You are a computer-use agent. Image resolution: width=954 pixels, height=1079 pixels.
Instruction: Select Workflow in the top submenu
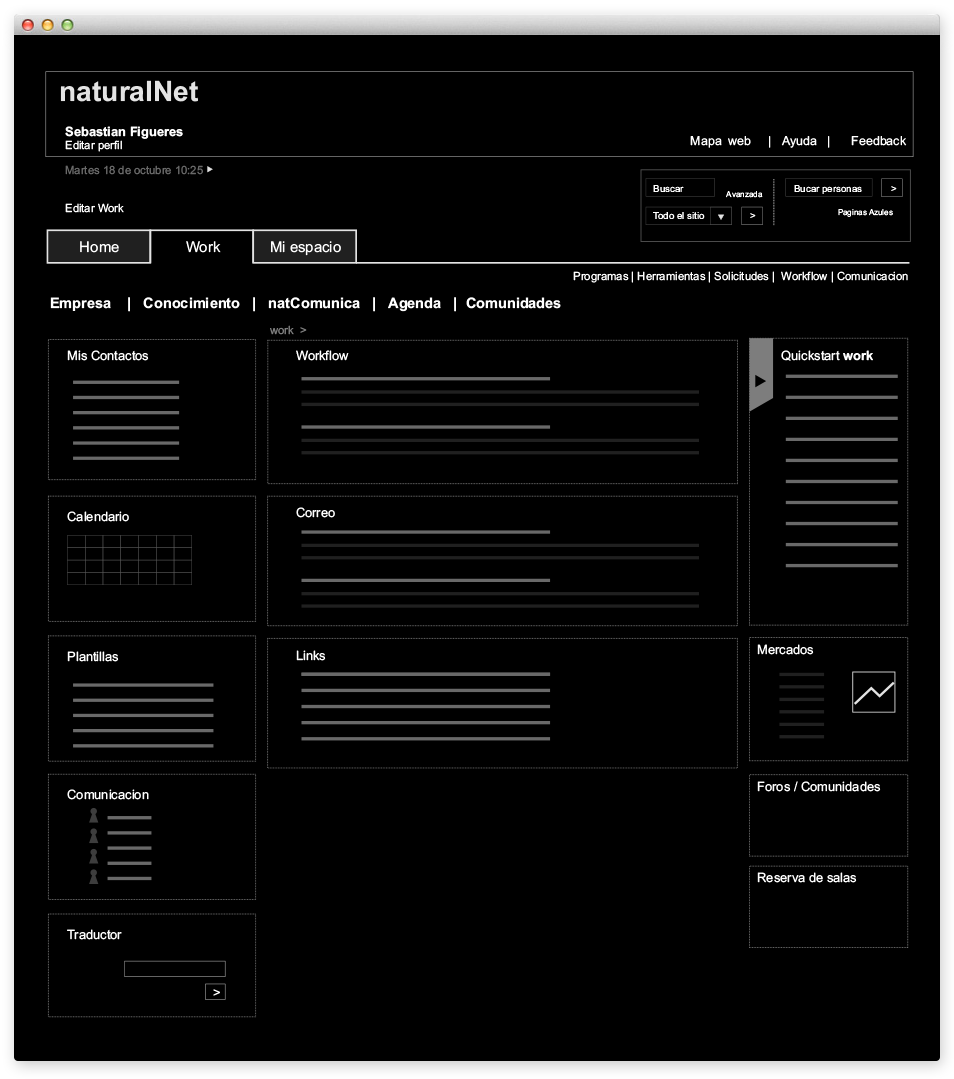(803, 276)
